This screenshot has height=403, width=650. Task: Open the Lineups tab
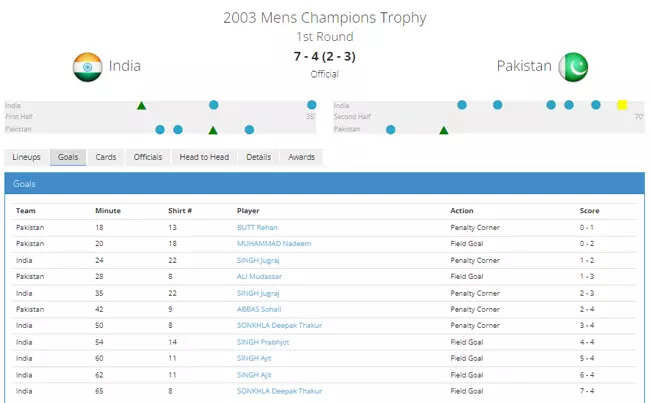tap(26, 157)
